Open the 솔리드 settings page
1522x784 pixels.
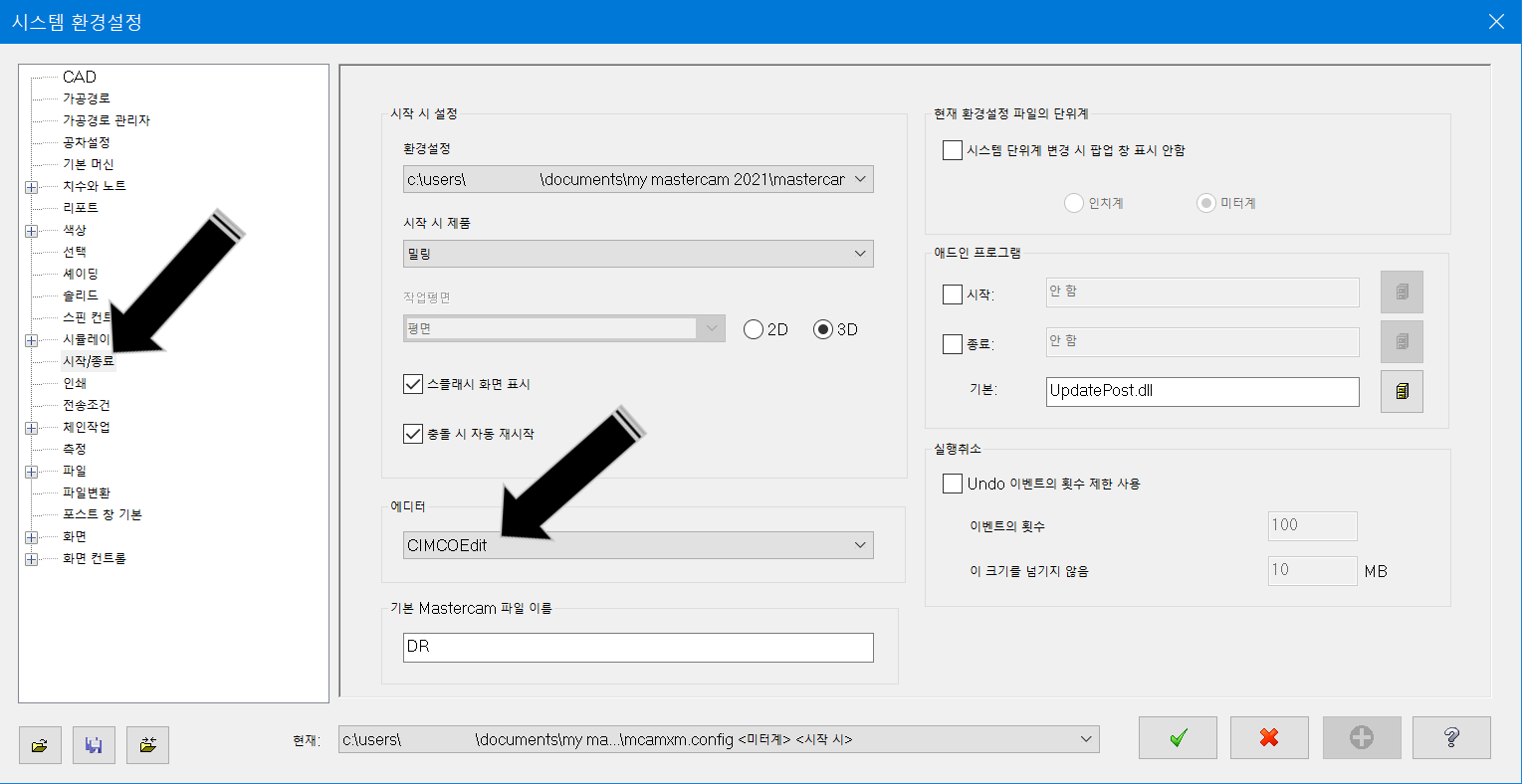tap(81, 295)
